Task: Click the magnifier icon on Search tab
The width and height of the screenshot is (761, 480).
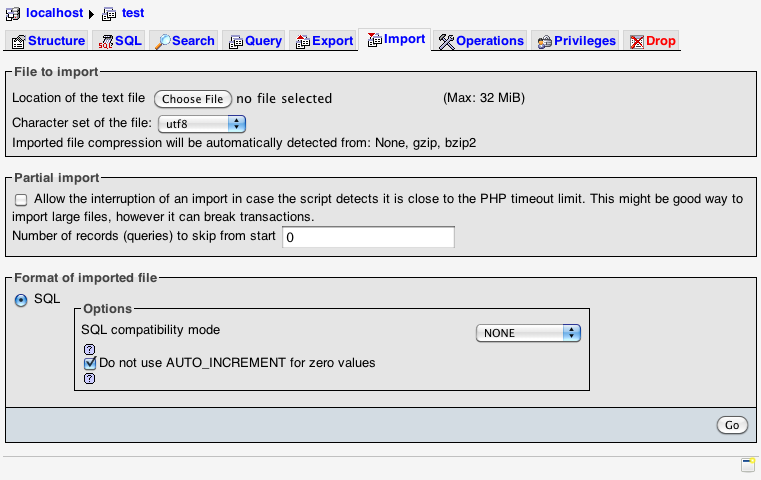Action: (x=163, y=41)
